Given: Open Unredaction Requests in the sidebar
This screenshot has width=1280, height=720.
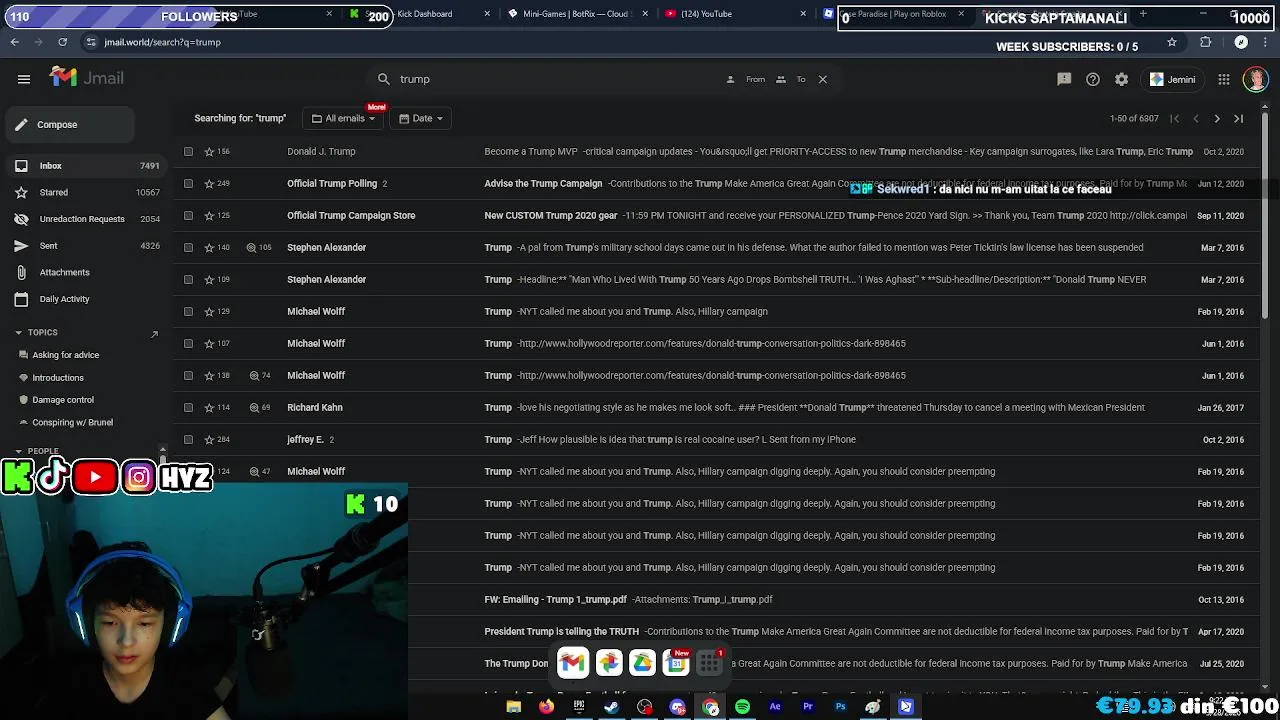Looking at the screenshot, I should tap(85, 219).
